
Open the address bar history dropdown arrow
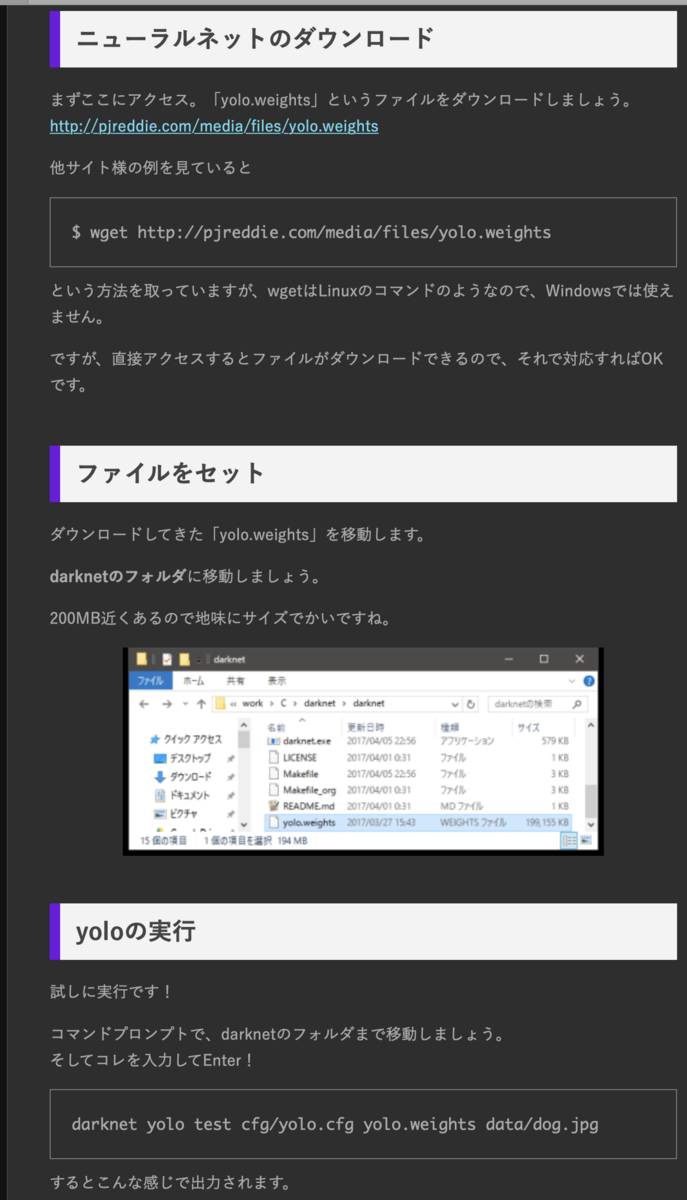tap(454, 704)
